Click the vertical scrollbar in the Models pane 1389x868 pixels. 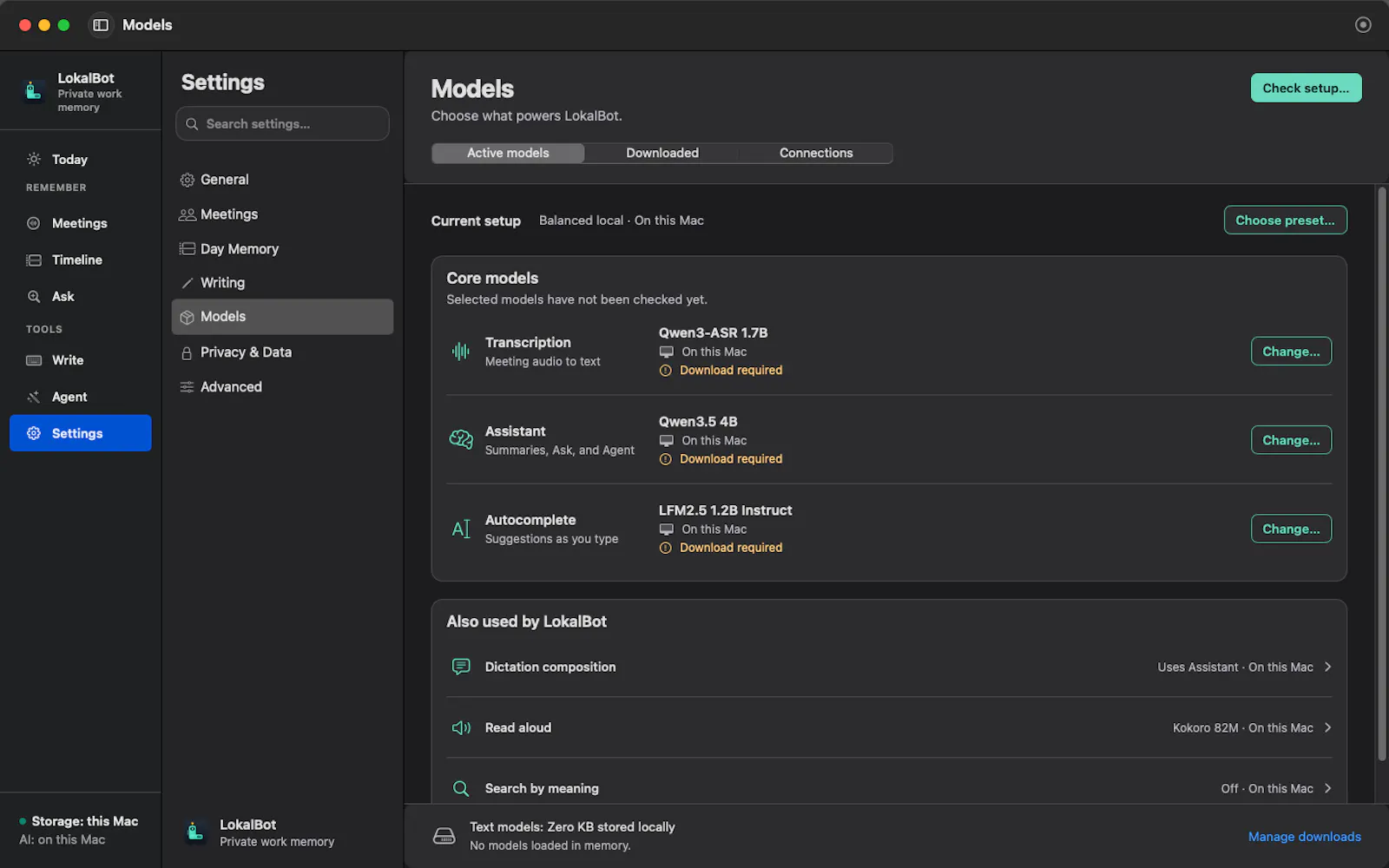[1382, 473]
